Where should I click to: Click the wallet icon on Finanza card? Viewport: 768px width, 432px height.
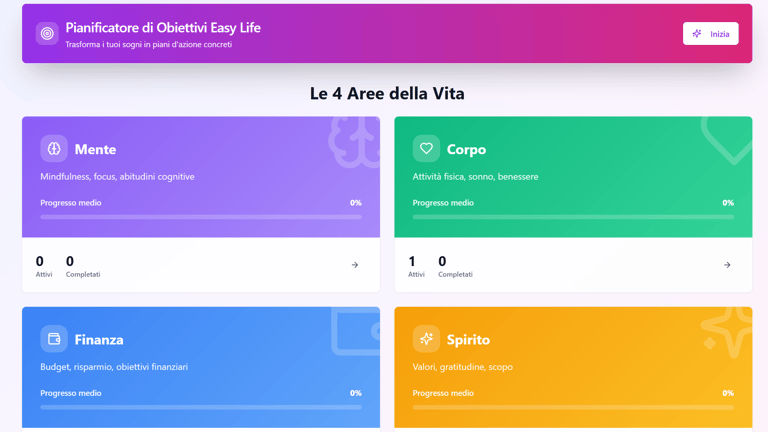54,339
